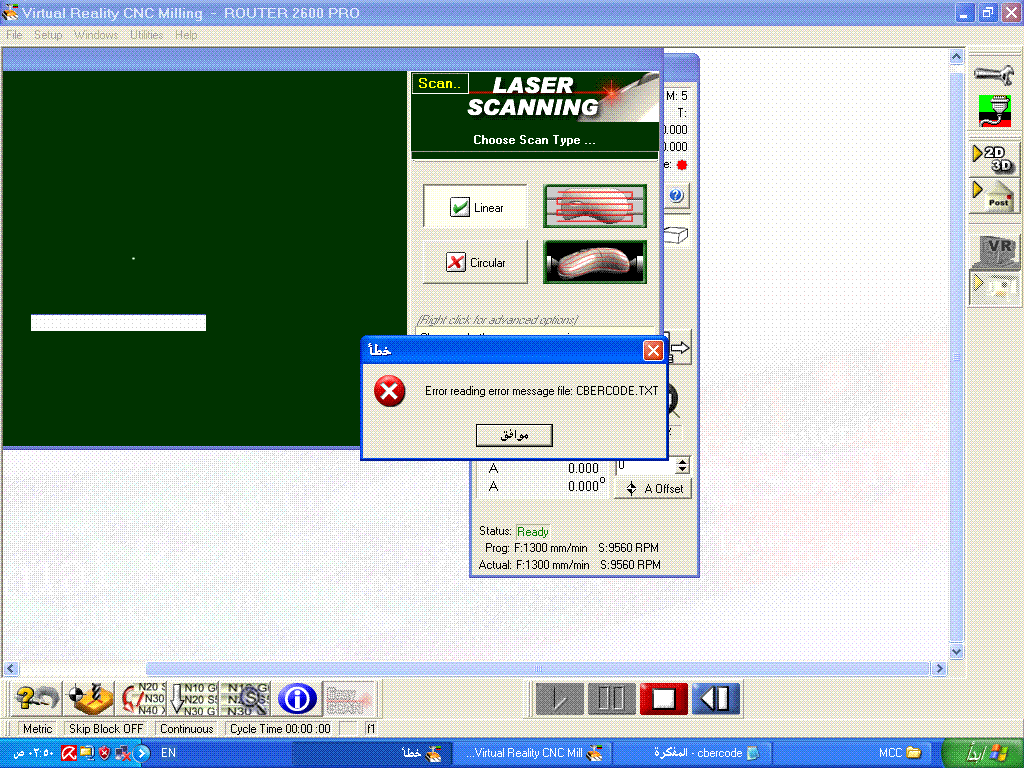Click the EN language indicator
Viewport: 1024px width, 768px height.
click(x=168, y=753)
